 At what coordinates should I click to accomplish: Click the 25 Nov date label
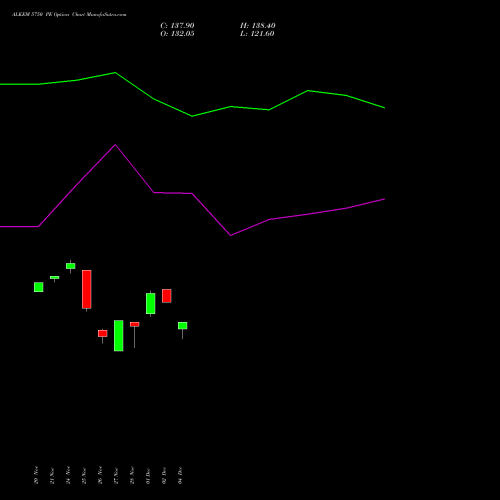[84, 475]
